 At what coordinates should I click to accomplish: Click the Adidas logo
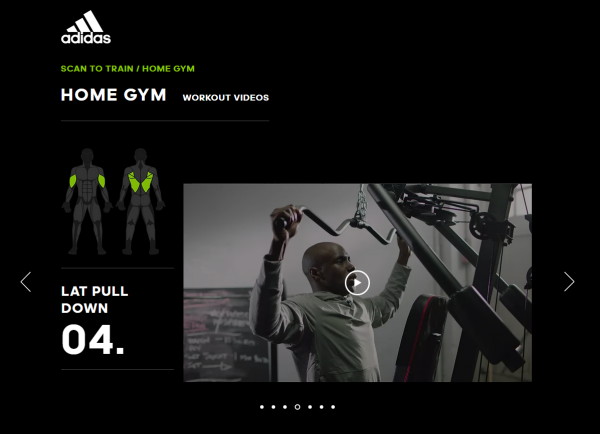pos(86,27)
